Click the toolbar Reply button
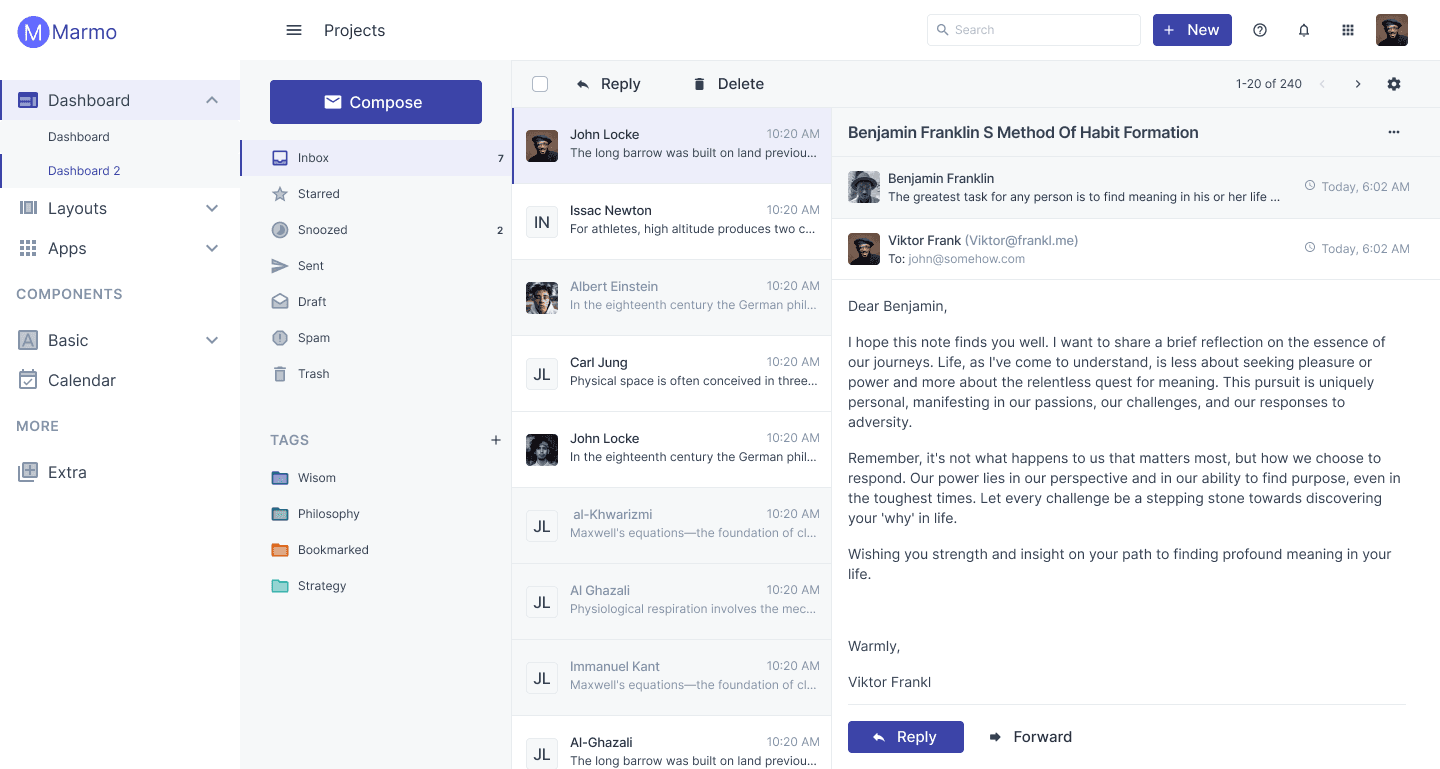The image size is (1440, 769). point(608,84)
